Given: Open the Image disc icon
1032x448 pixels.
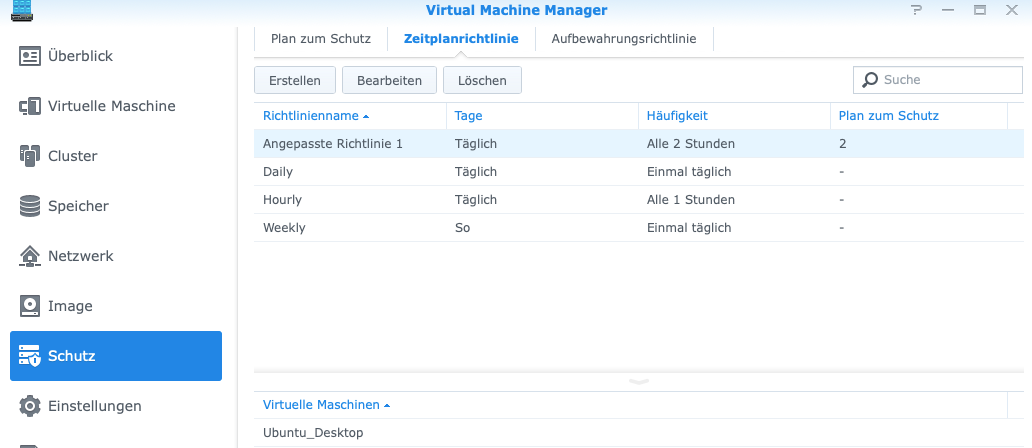Looking at the screenshot, I should 30,306.
